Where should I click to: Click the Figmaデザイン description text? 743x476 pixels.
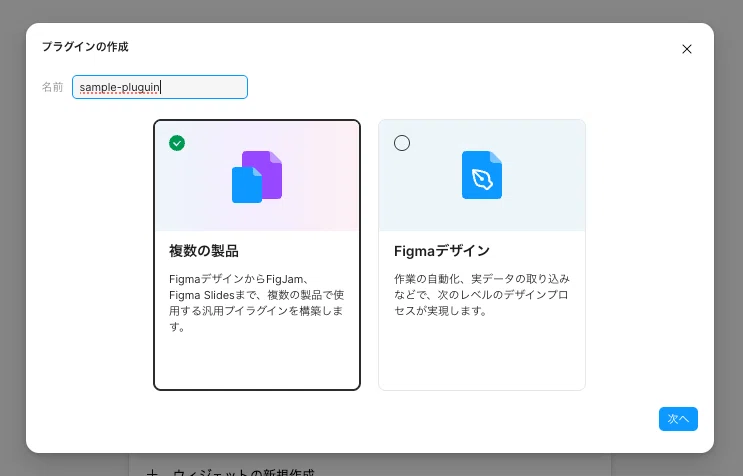point(482,295)
